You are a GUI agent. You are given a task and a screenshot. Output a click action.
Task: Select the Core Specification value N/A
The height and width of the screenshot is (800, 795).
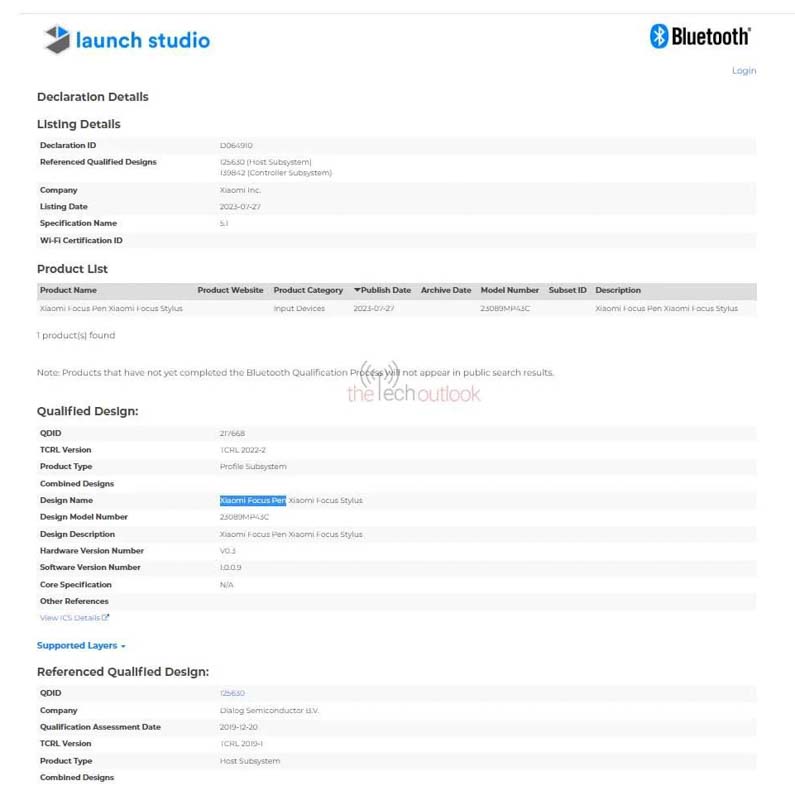click(x=227, y=585)
